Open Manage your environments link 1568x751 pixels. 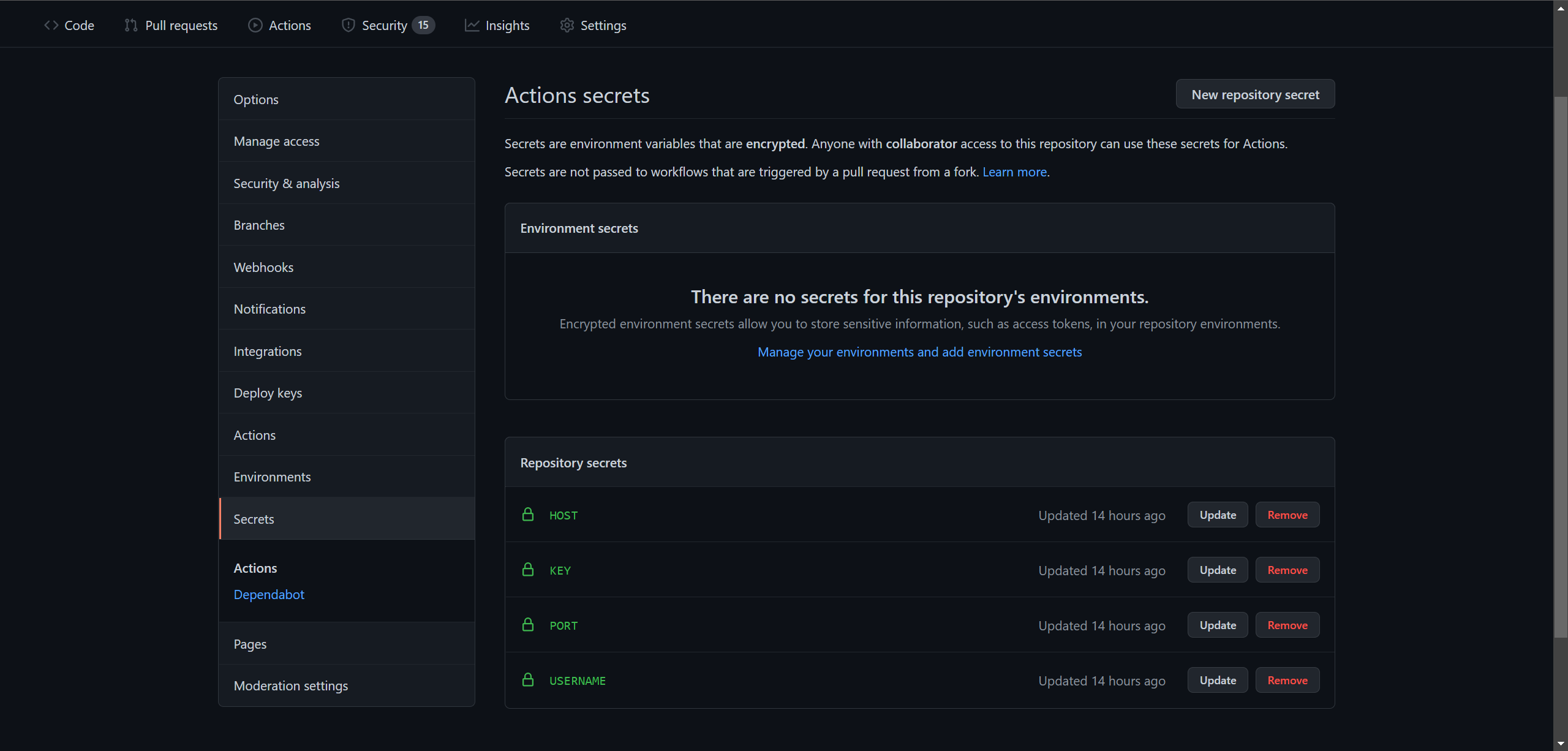pos(919,352)
